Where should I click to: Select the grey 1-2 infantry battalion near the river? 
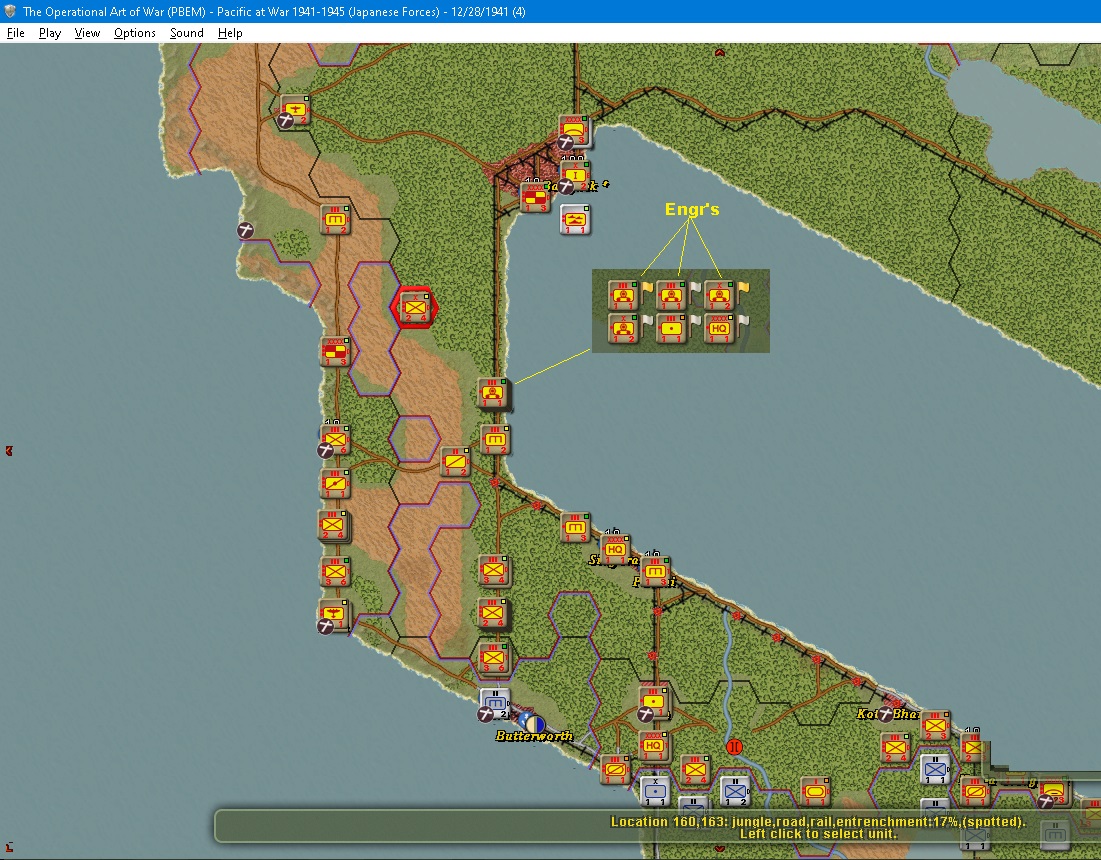[734, 792]
